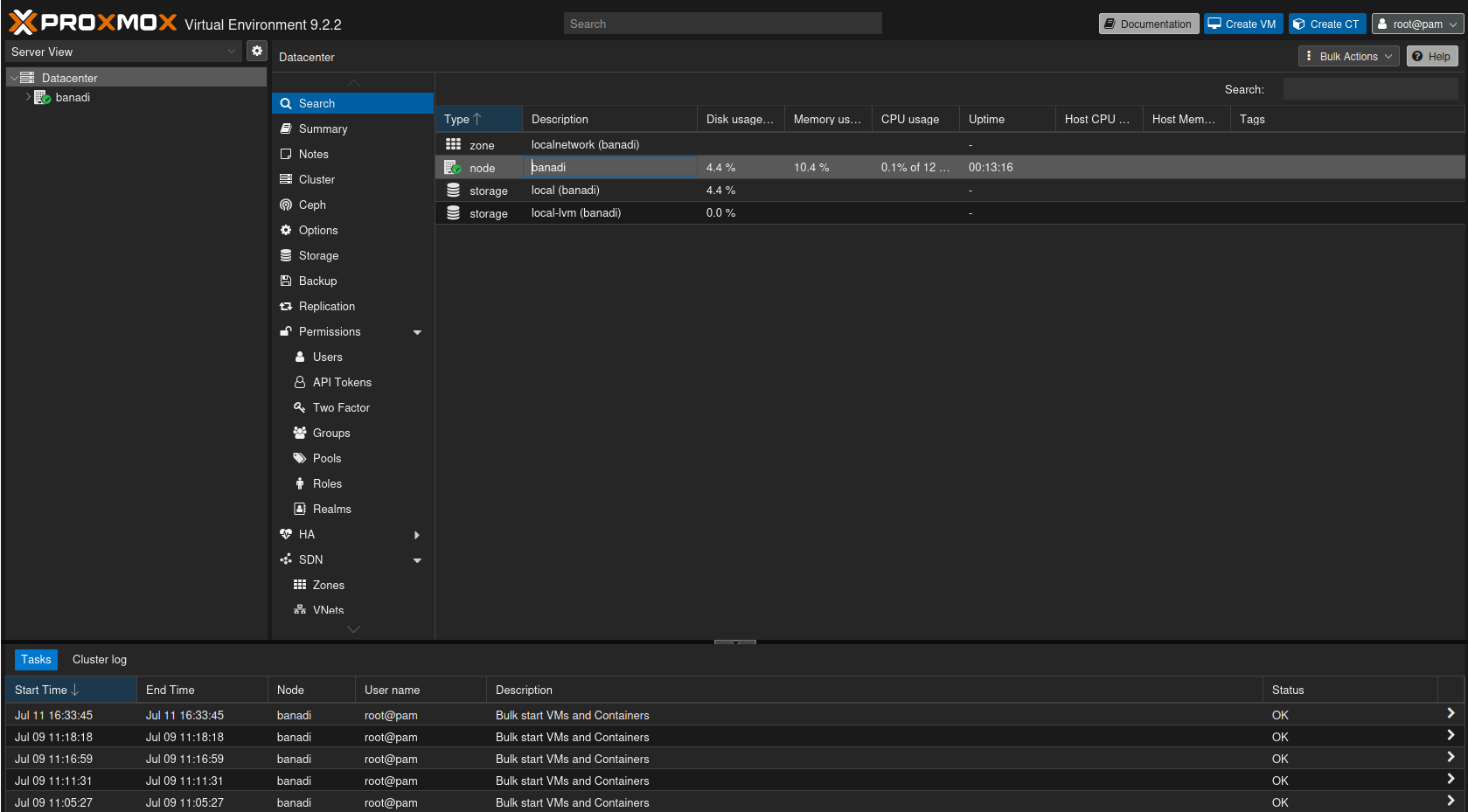Expand the banadi node in tree
Screen dimensions: 1468x812
(x=28, y=97)
